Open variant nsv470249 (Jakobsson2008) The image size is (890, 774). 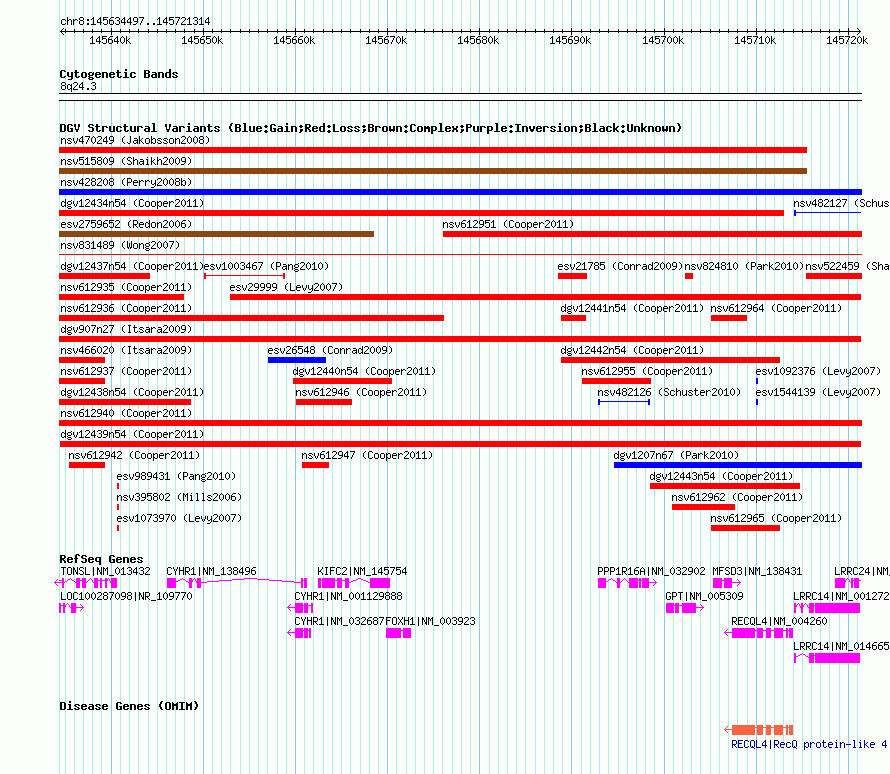[x=135, y=141]
